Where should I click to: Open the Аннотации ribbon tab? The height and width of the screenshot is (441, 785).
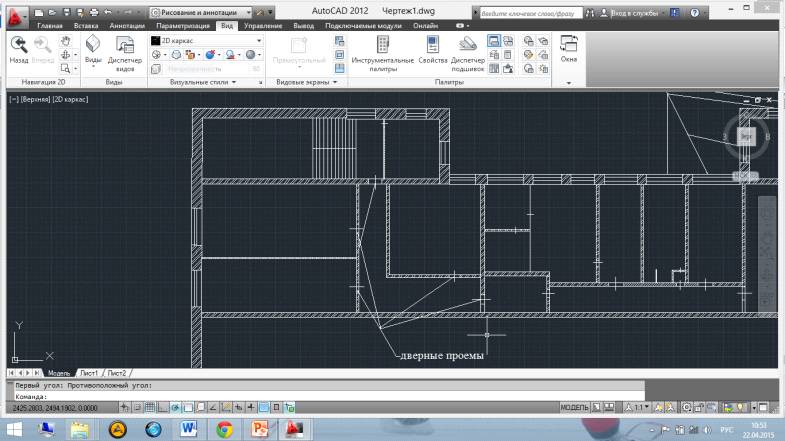[127, 26]
